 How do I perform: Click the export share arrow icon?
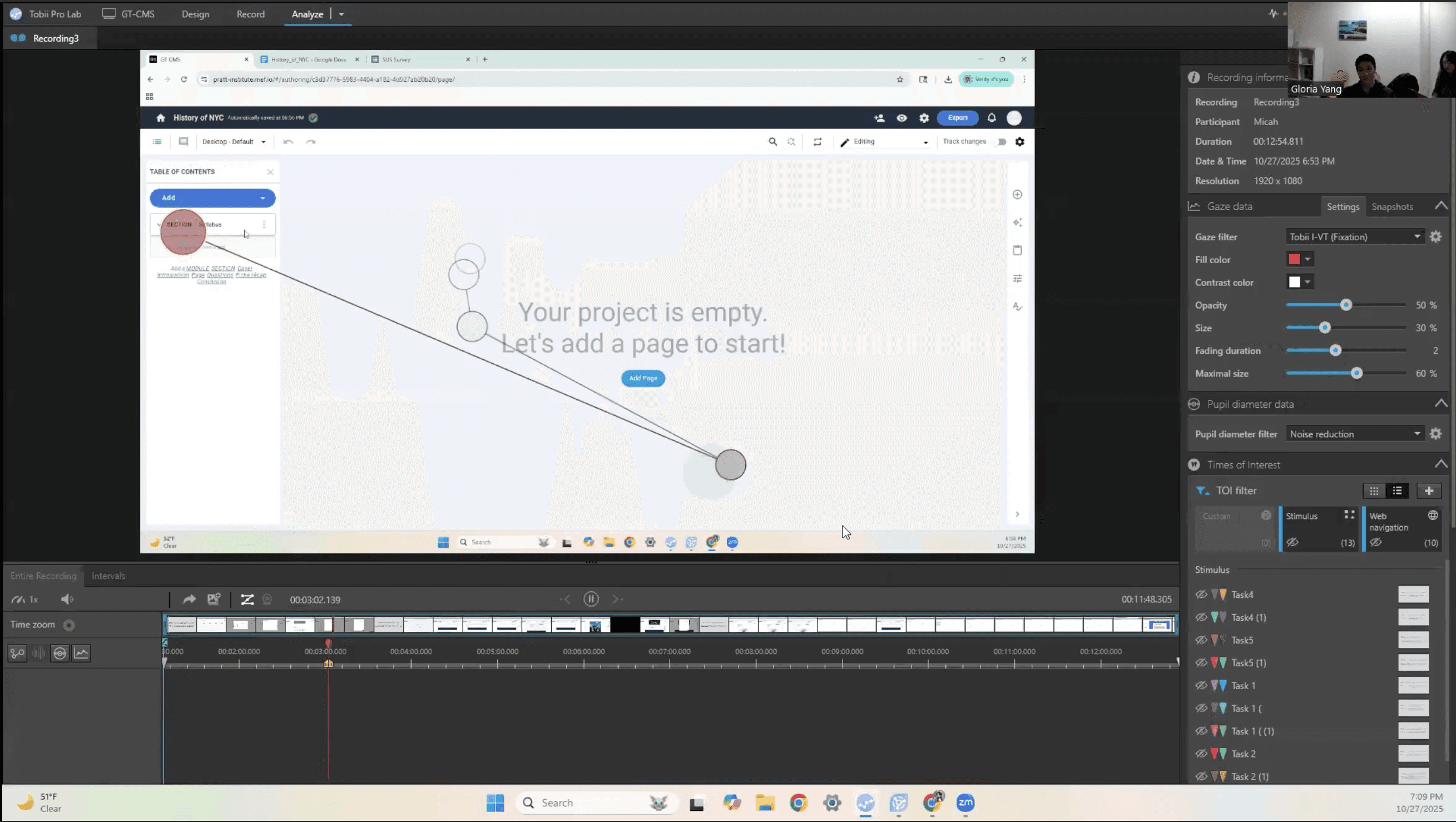189,599
